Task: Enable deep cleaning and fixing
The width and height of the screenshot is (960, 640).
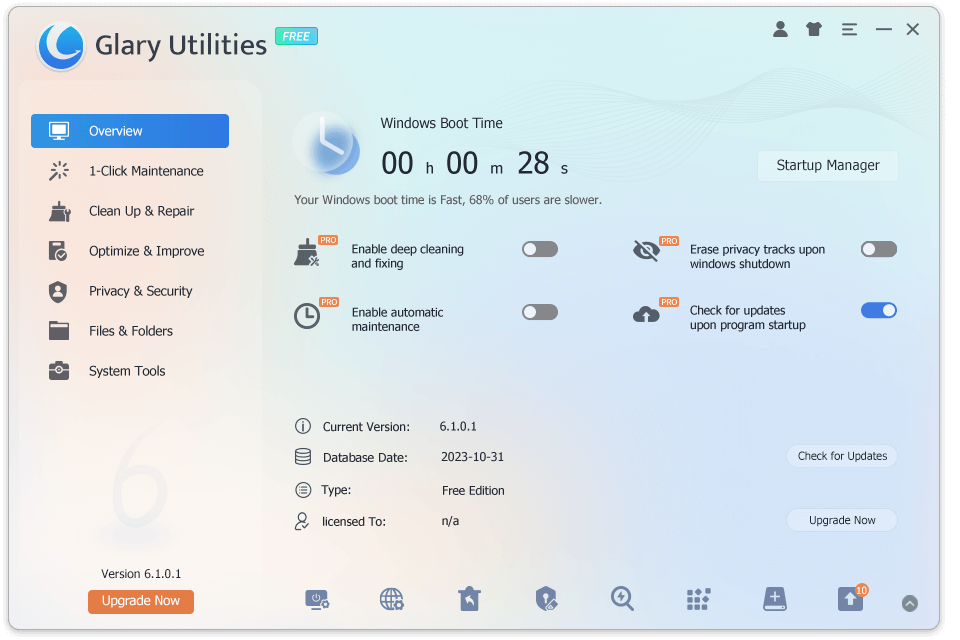Action: [539, 249]
